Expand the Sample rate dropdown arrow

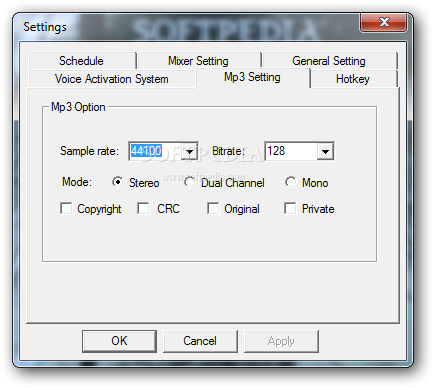tap(189, 151)
